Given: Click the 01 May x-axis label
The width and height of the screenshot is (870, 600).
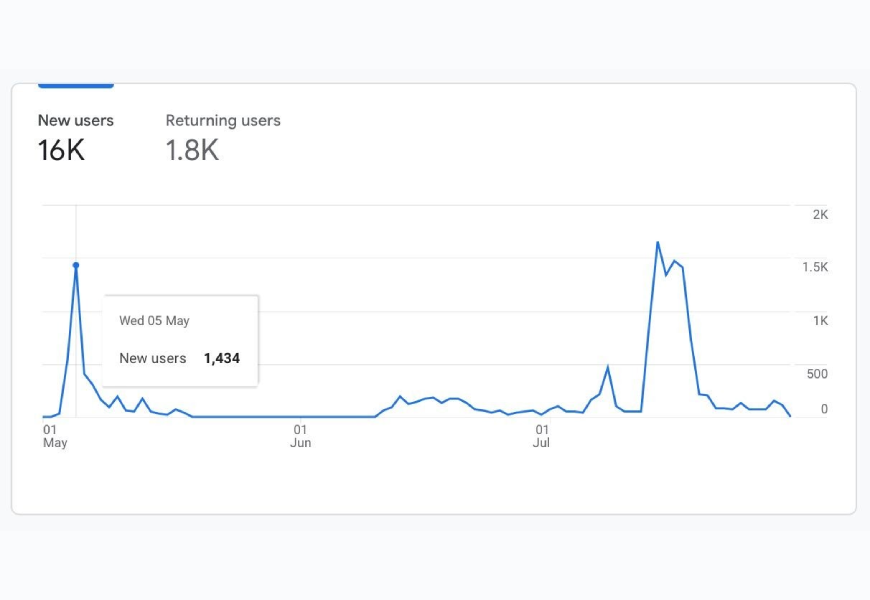Looking at the screenshot, I should pyautogui.click(x=54, y=436).
